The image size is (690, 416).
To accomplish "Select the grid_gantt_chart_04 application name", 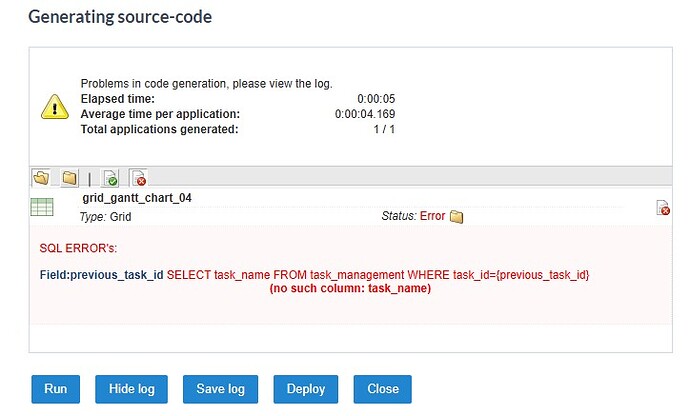I will pyautogui.click(x=136, y=198).
